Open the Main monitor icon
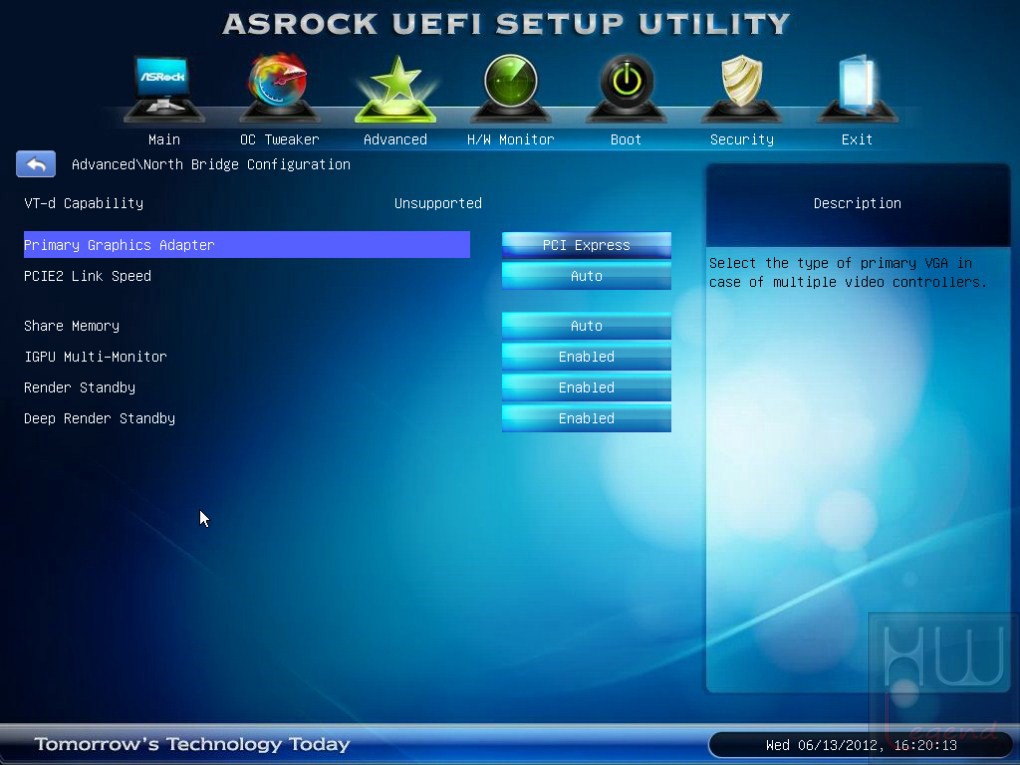The width and height of the screenshot is (1020, 765). pyautogui.click(x=164, y=89)
